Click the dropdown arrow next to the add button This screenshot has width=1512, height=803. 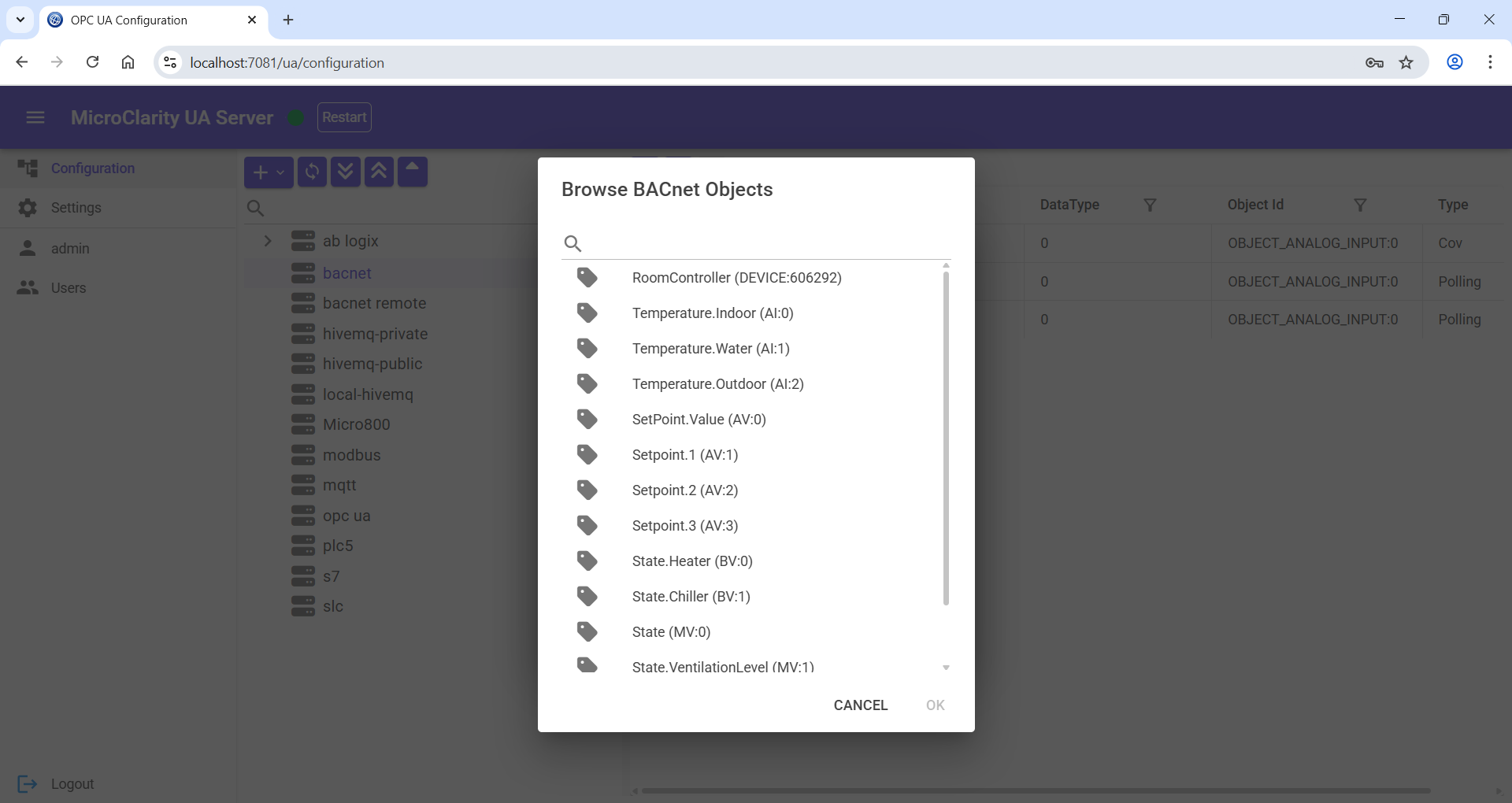tap(280, 173)
